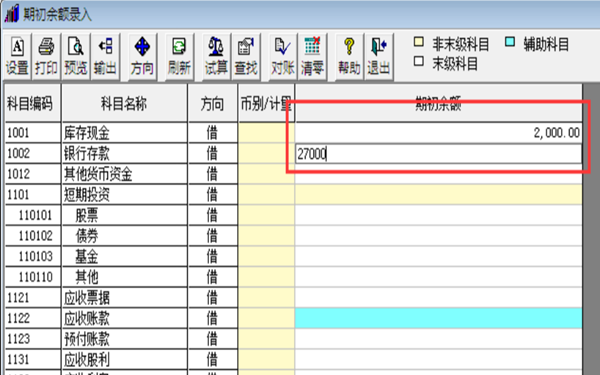Click the 非末级科目 yellow legend swatch
The image size is (600, 375).
pos(419,42)
